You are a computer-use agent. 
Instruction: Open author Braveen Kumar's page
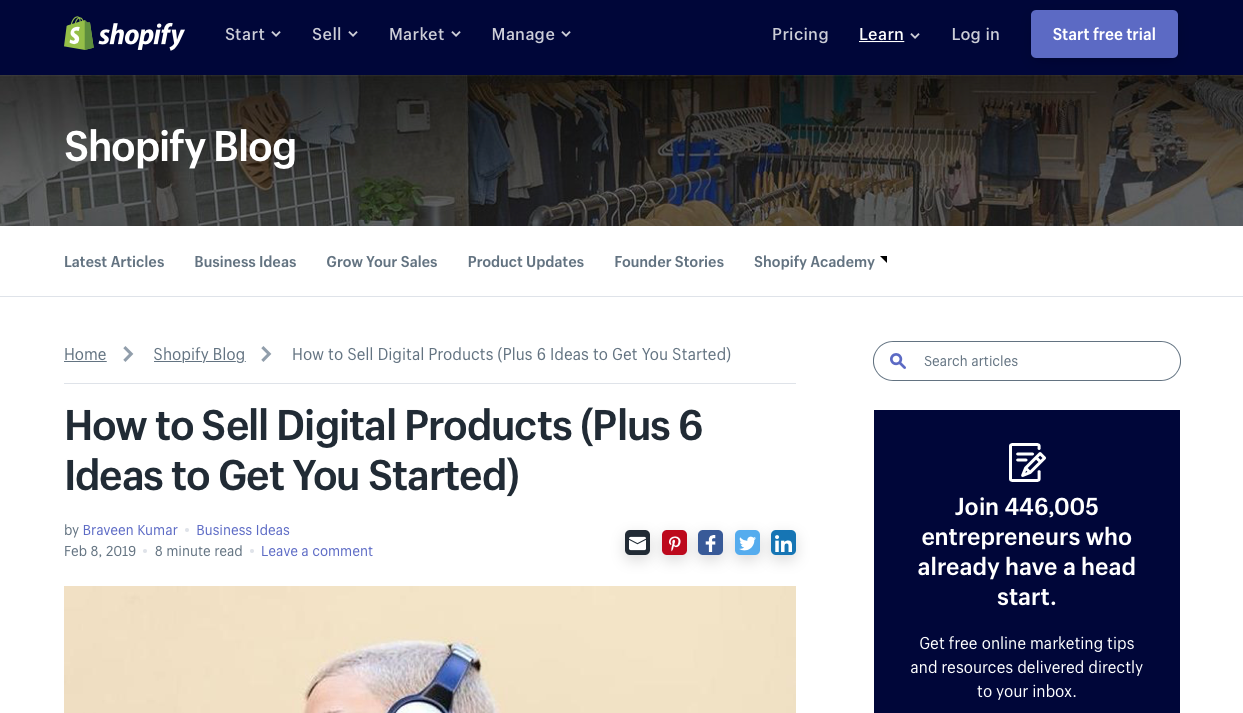[x=130, y=530]
